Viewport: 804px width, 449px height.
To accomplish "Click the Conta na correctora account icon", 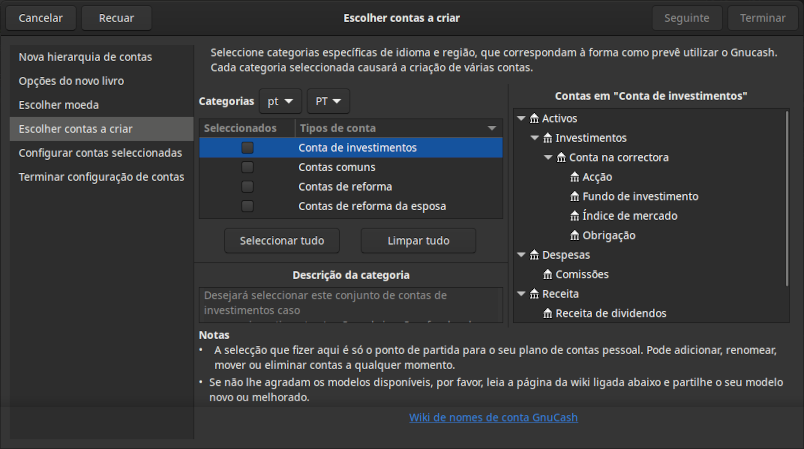I will coord(561,157).
